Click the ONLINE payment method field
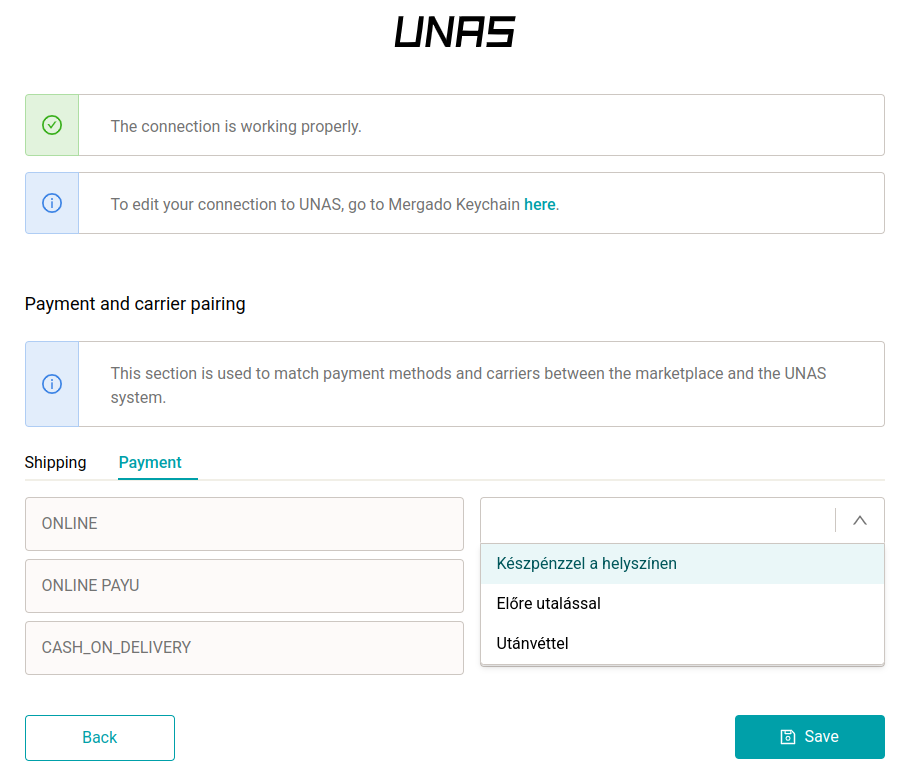The image size is (908, 774). click(244, 524)
